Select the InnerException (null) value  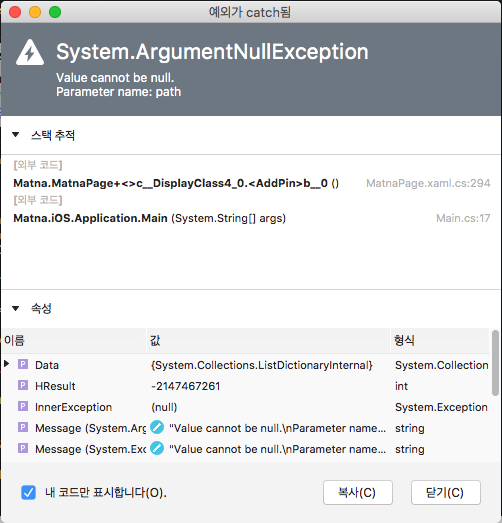[x=164, y=407]
